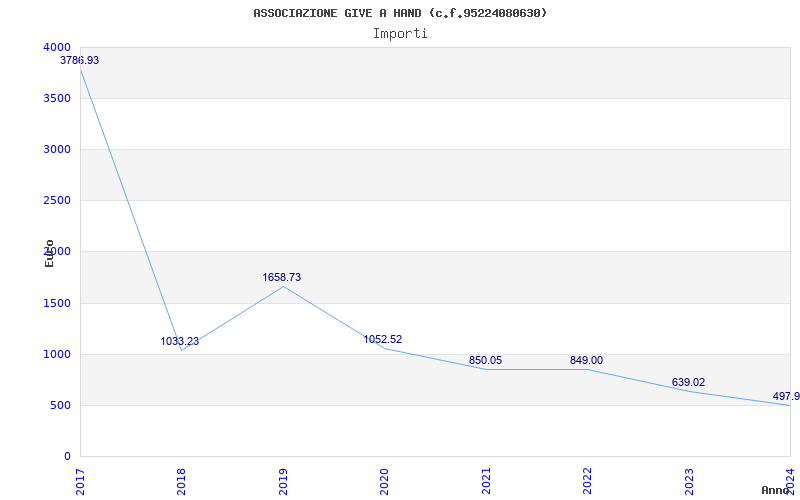Click the 500 y-axis tick label
This screenshot has height=500, width=800.
pyautogui.click(x=61, y=406)
